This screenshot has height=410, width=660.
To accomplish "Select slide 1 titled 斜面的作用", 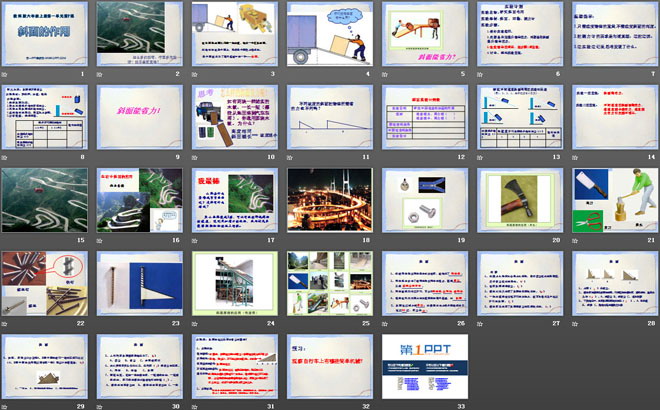I will (x=47, y=35).
